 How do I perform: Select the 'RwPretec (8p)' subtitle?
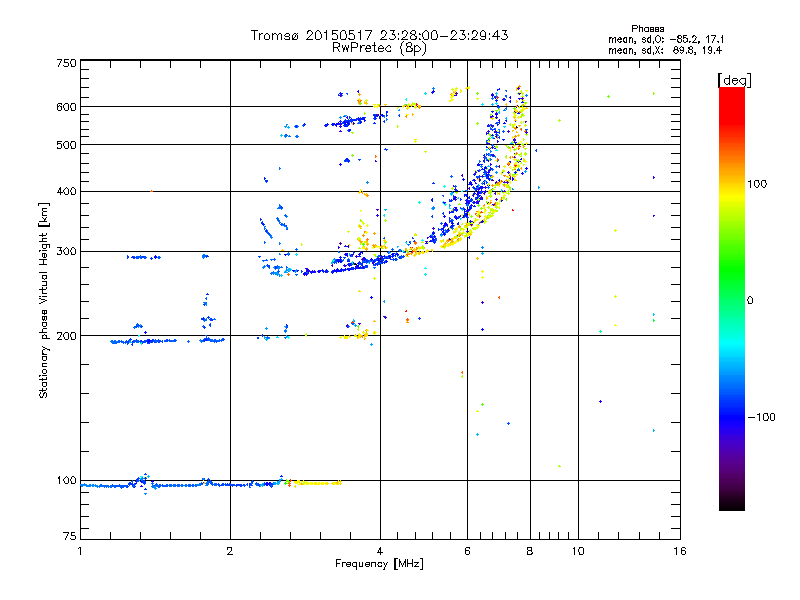point(379,47)
